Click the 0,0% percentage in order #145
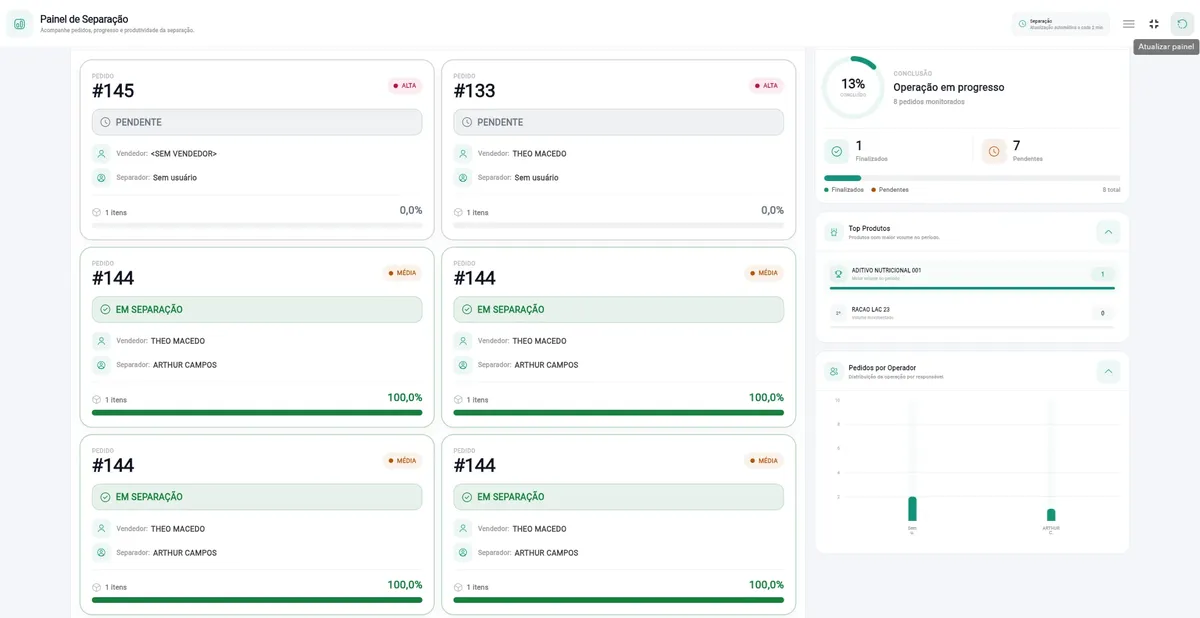This screenshot has width=1200, height=618. [411, 210]
